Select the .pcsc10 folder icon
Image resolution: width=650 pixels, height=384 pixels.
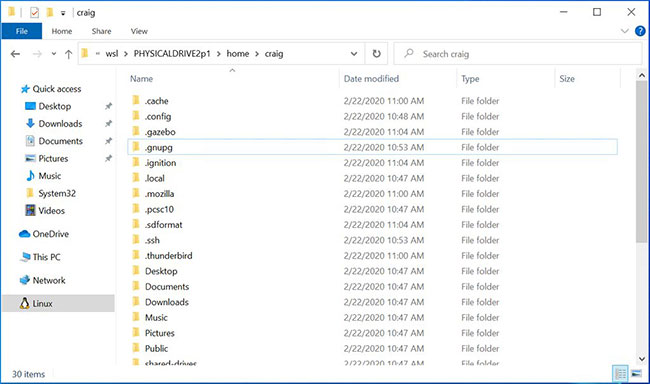[136, 209]
